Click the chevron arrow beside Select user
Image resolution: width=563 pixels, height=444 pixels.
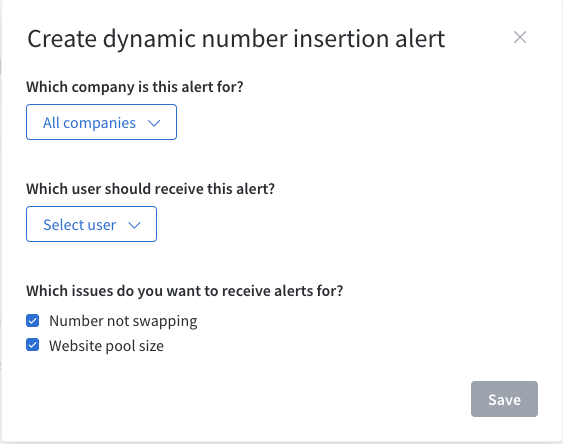point(134,225)
